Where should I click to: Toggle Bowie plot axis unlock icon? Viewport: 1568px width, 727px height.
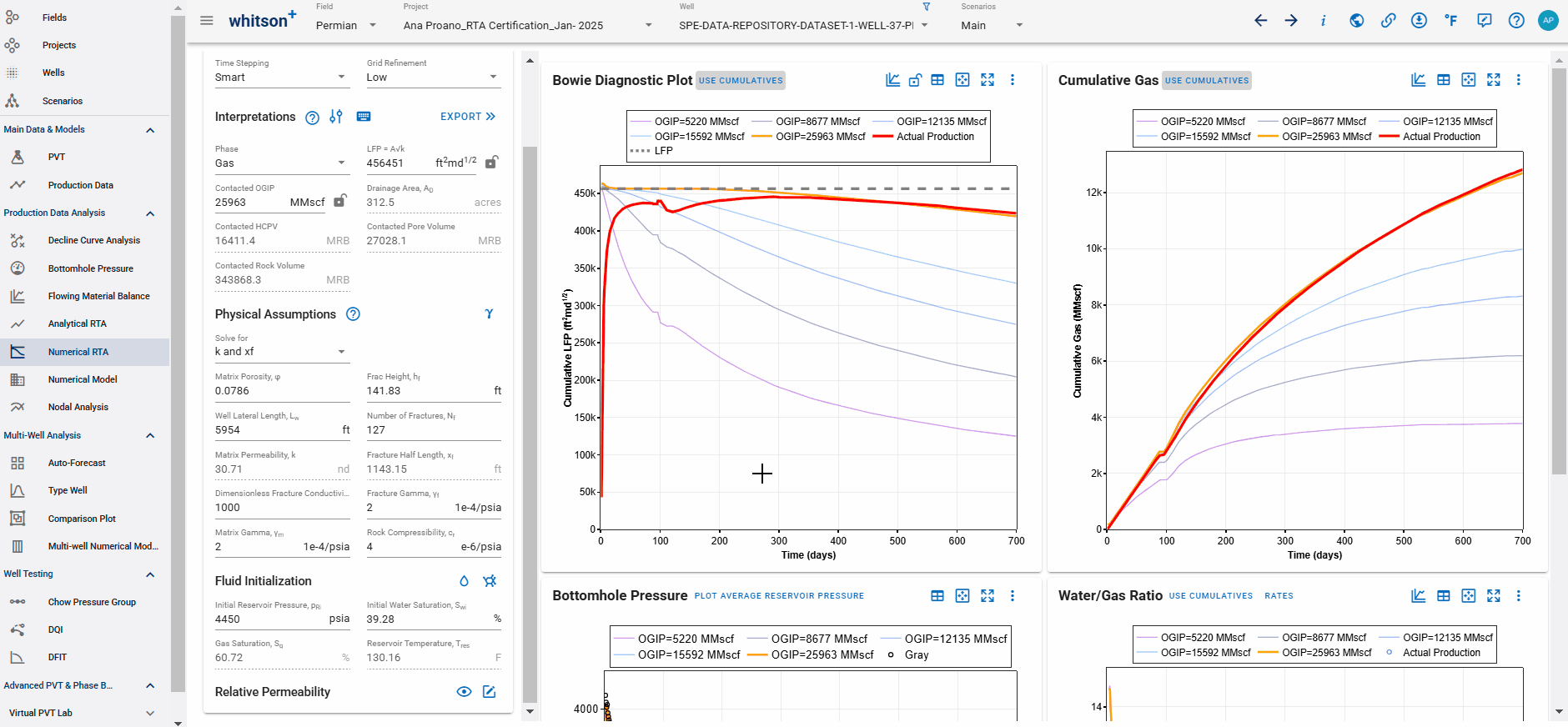pyautogui.click(x=915, y=80)
